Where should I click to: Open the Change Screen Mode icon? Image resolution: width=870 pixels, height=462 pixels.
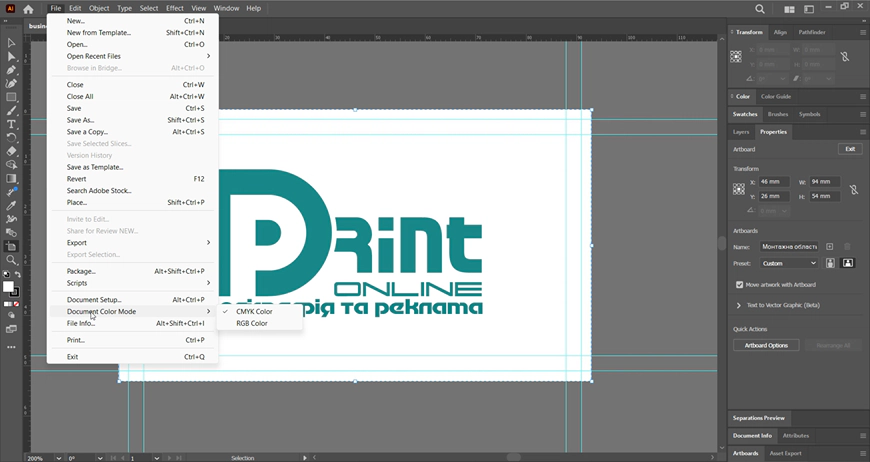click(x=11, y=329)
